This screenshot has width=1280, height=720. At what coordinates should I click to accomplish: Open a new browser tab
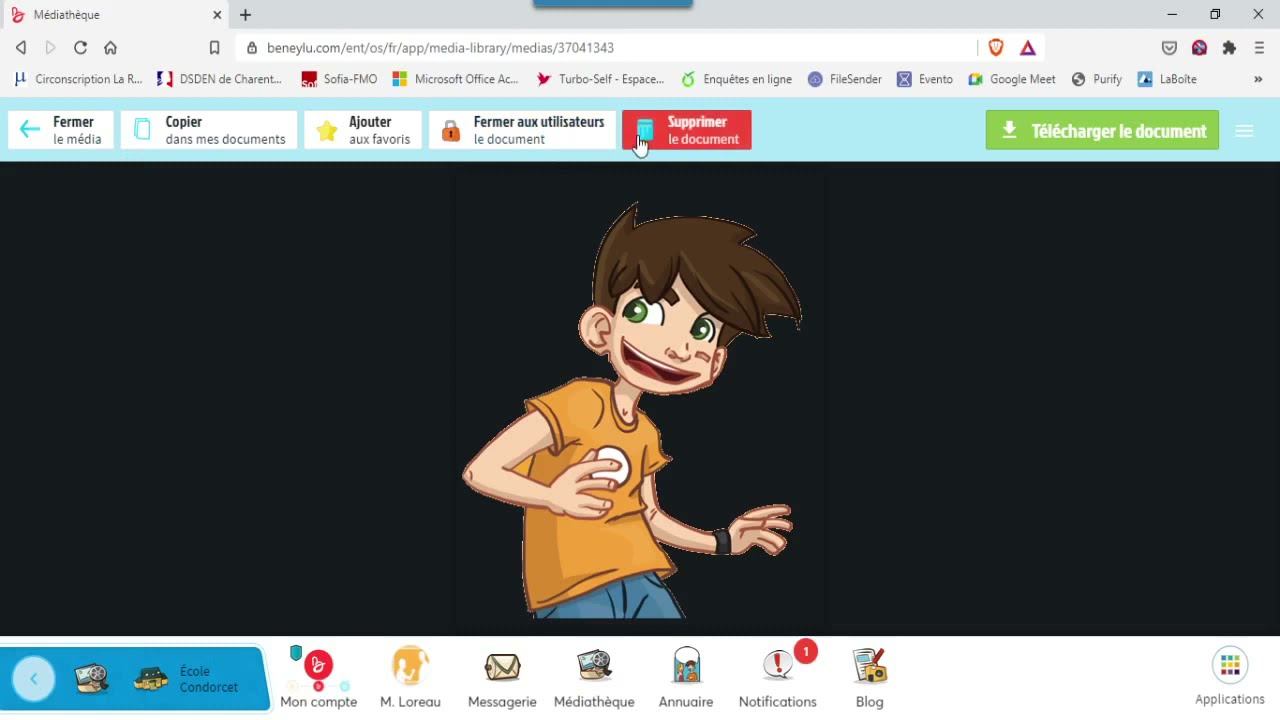245,15
